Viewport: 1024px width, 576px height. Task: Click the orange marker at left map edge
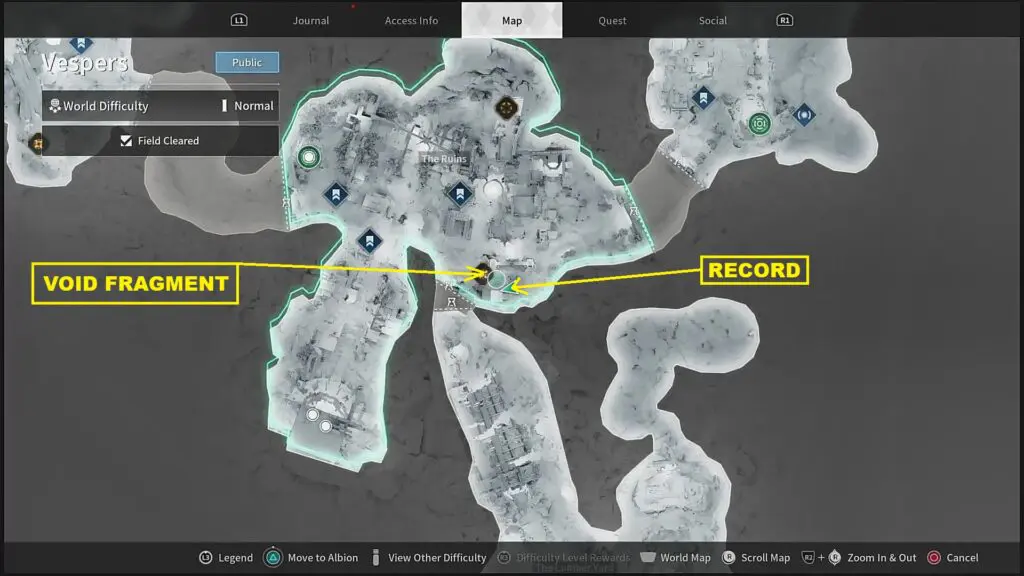tap(38, 143)
